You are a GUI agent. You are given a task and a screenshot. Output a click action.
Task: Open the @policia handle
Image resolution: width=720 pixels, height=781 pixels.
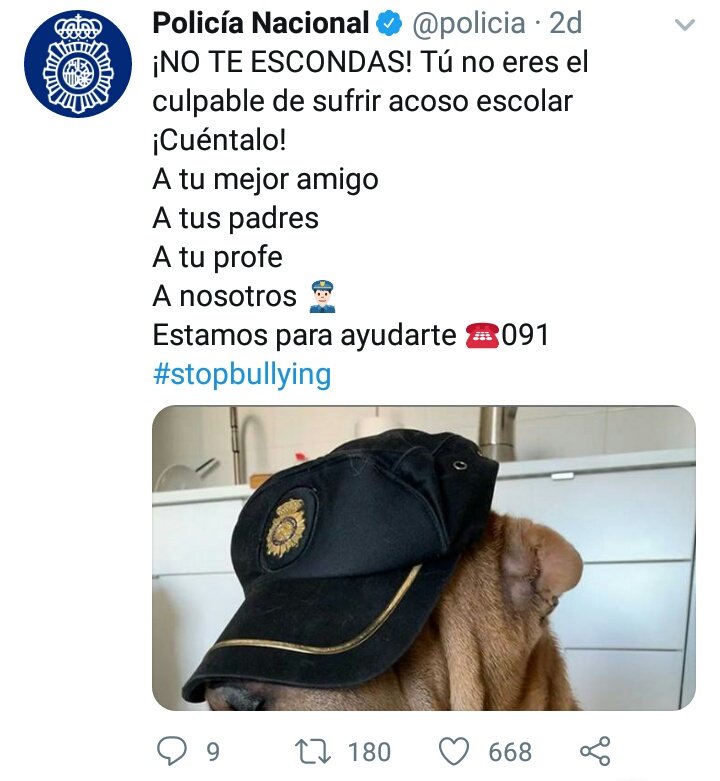click(x=469, y=23)
